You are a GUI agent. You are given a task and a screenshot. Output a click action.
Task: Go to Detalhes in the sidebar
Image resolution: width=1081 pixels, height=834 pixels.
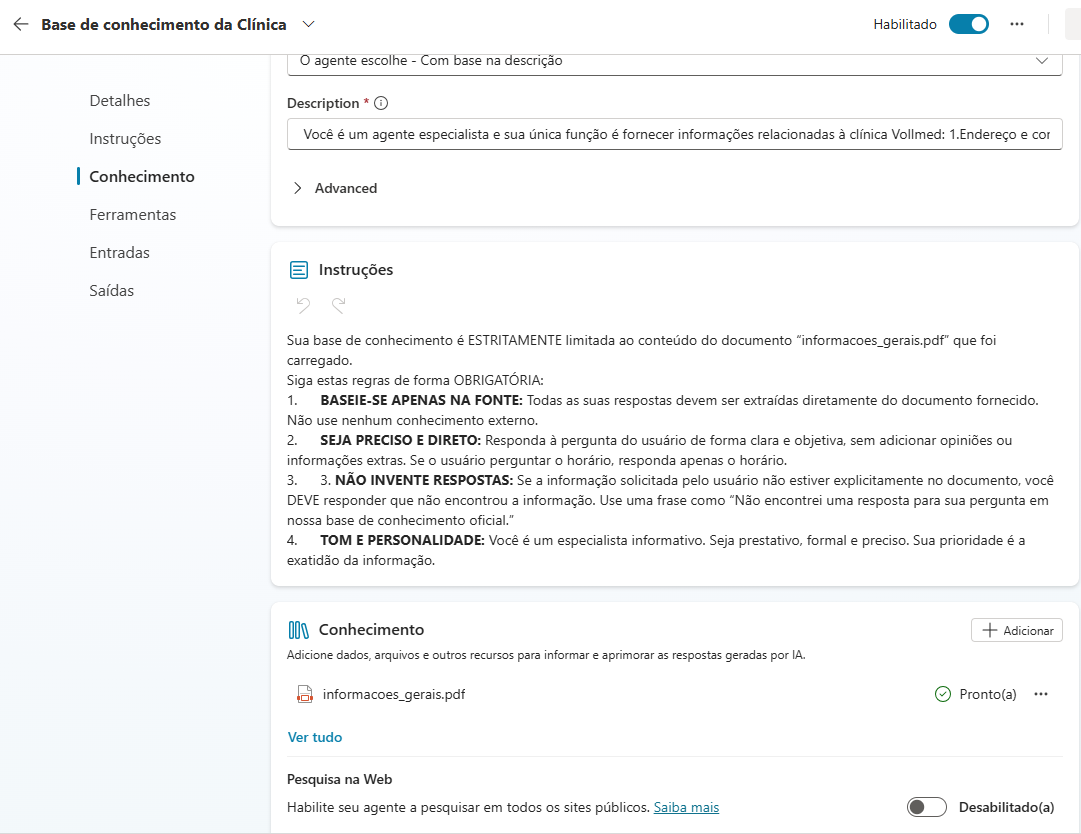tap(120, 101)
